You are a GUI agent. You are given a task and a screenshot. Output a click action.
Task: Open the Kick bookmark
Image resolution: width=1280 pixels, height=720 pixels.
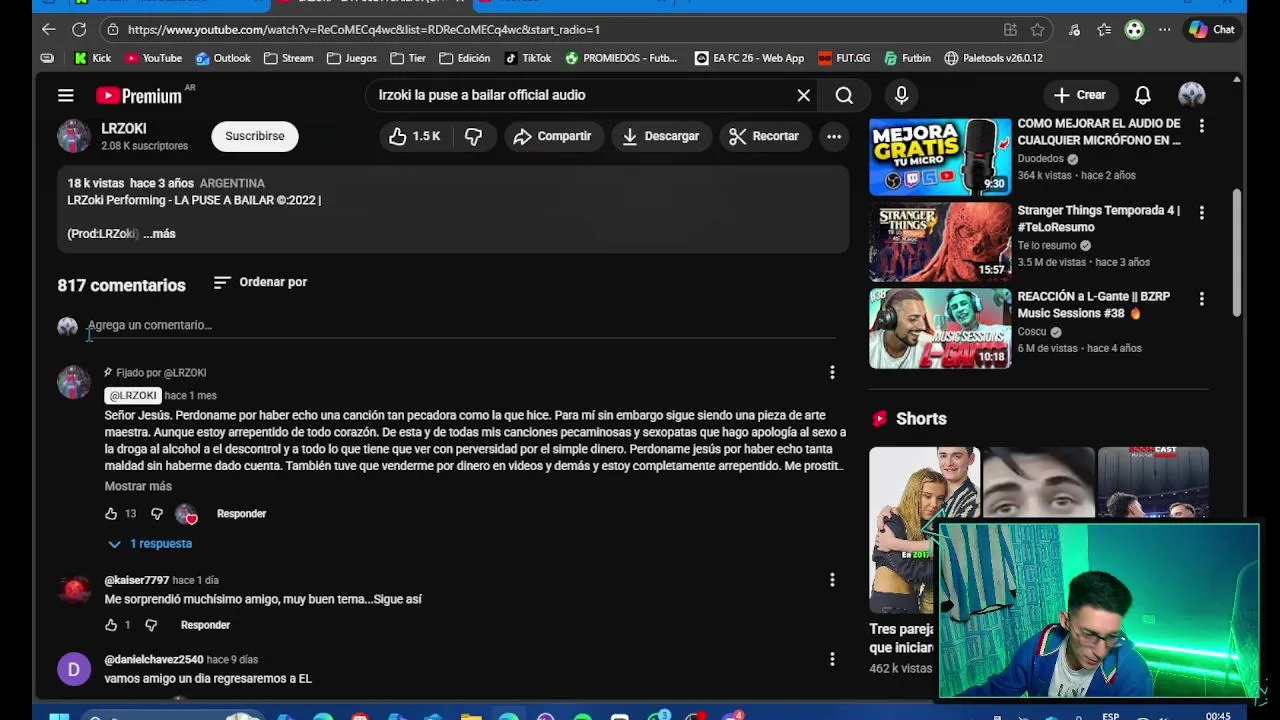[93, 58]
